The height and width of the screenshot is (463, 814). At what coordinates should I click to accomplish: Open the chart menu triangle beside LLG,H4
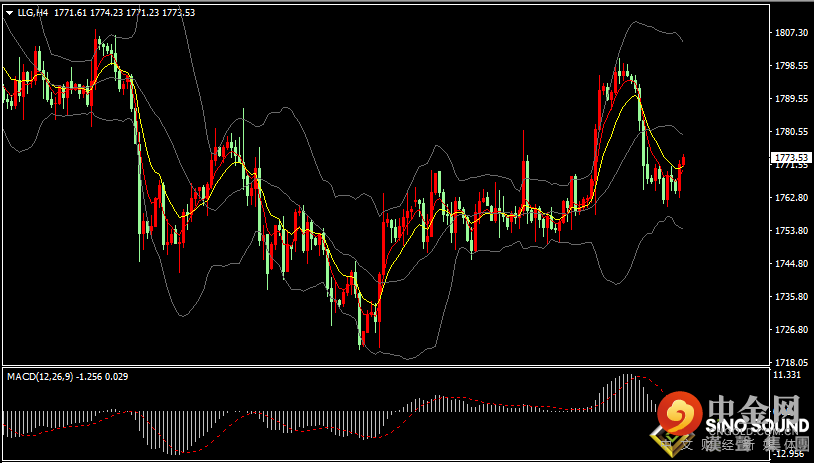(x=10, y=13)
